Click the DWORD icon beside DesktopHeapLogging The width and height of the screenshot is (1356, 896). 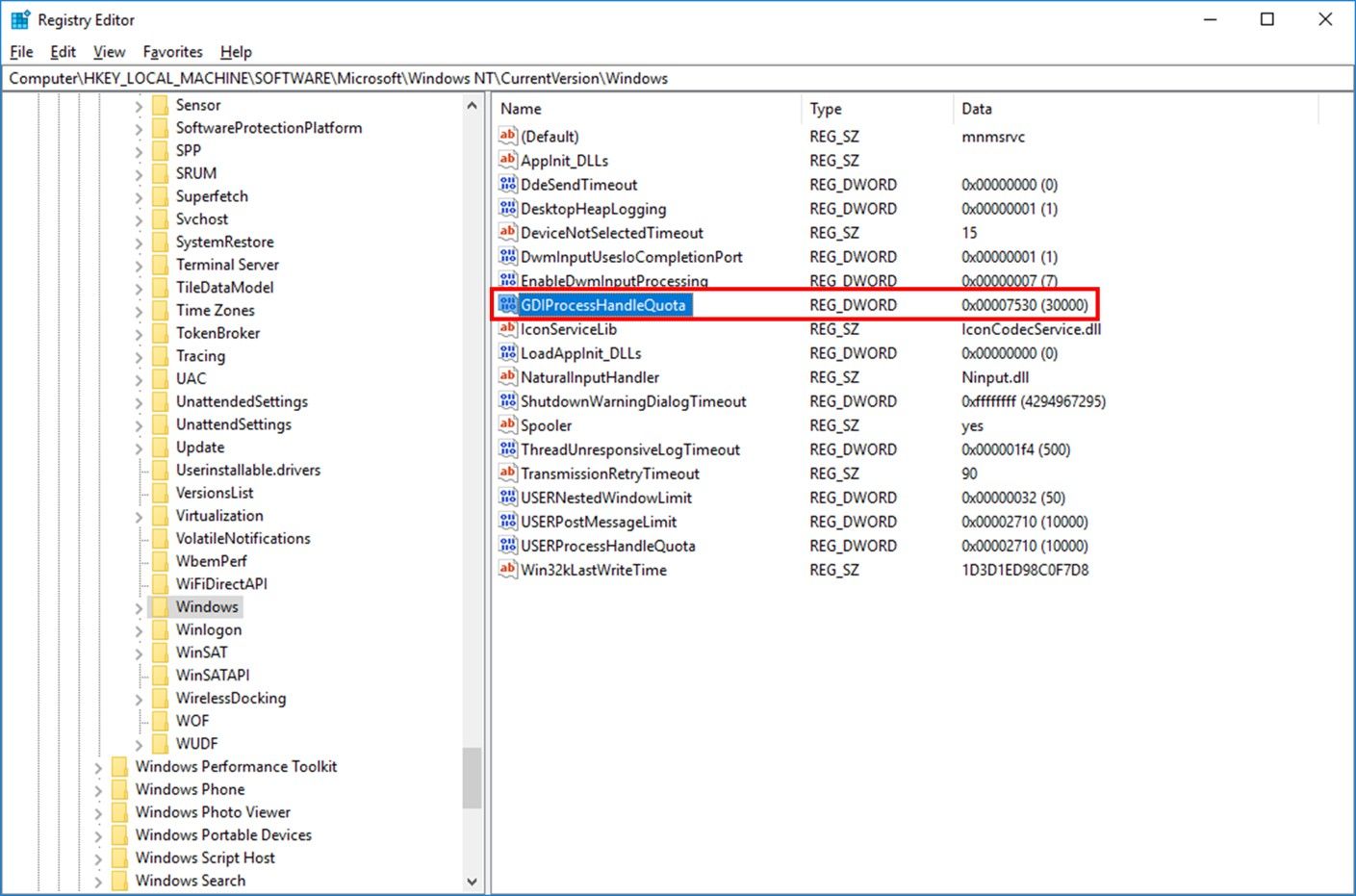point(508,208)
